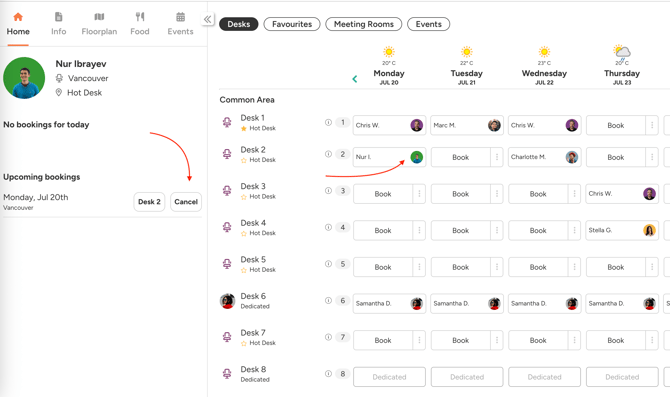Click Nur Ibrayev profile picture
Viewport: 670px width, 397px height.
pyautogui.click(x=24, y=78)
